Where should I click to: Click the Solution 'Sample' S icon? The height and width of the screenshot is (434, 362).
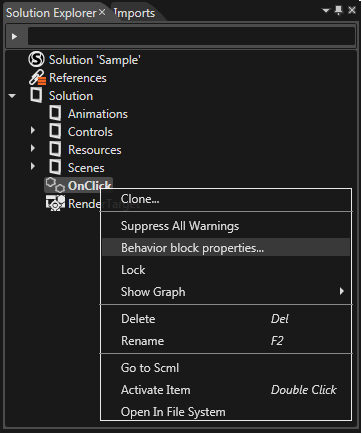(36, 60)
